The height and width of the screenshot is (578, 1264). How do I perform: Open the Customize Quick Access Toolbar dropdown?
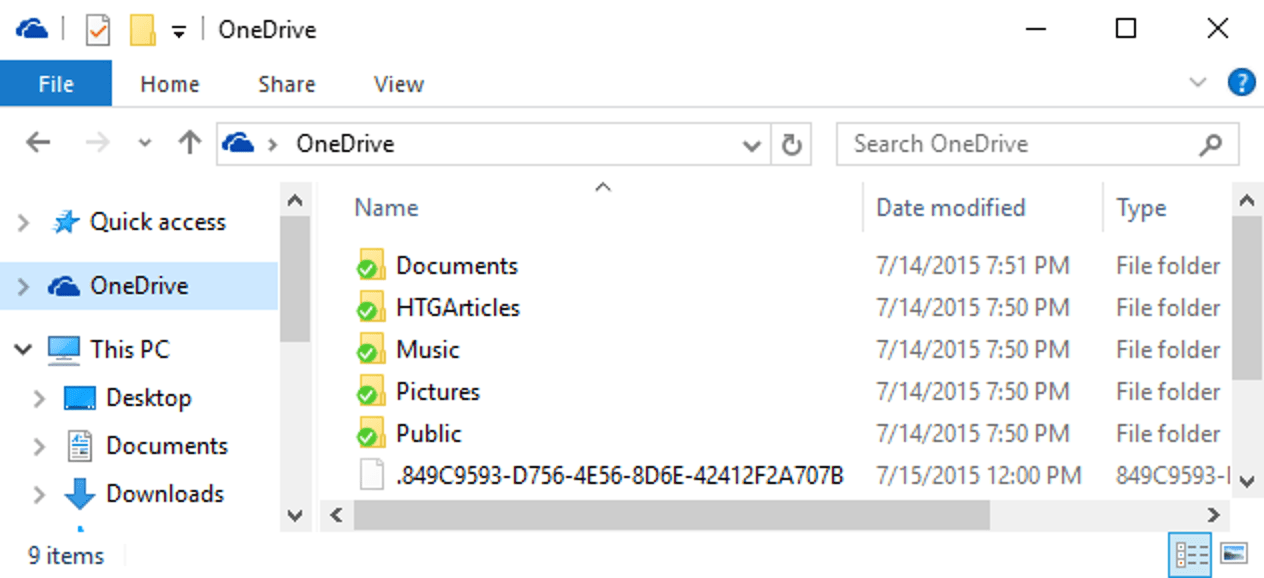point(179,32)
